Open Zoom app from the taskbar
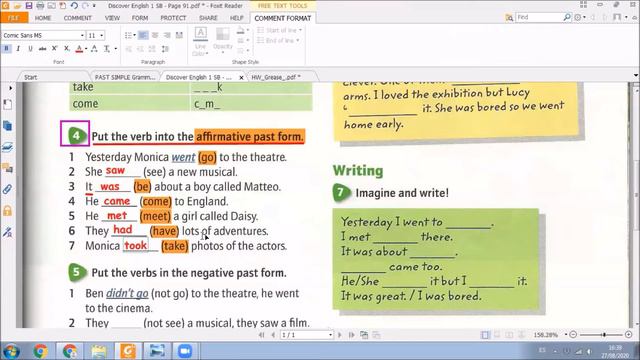 pos(184,351)
